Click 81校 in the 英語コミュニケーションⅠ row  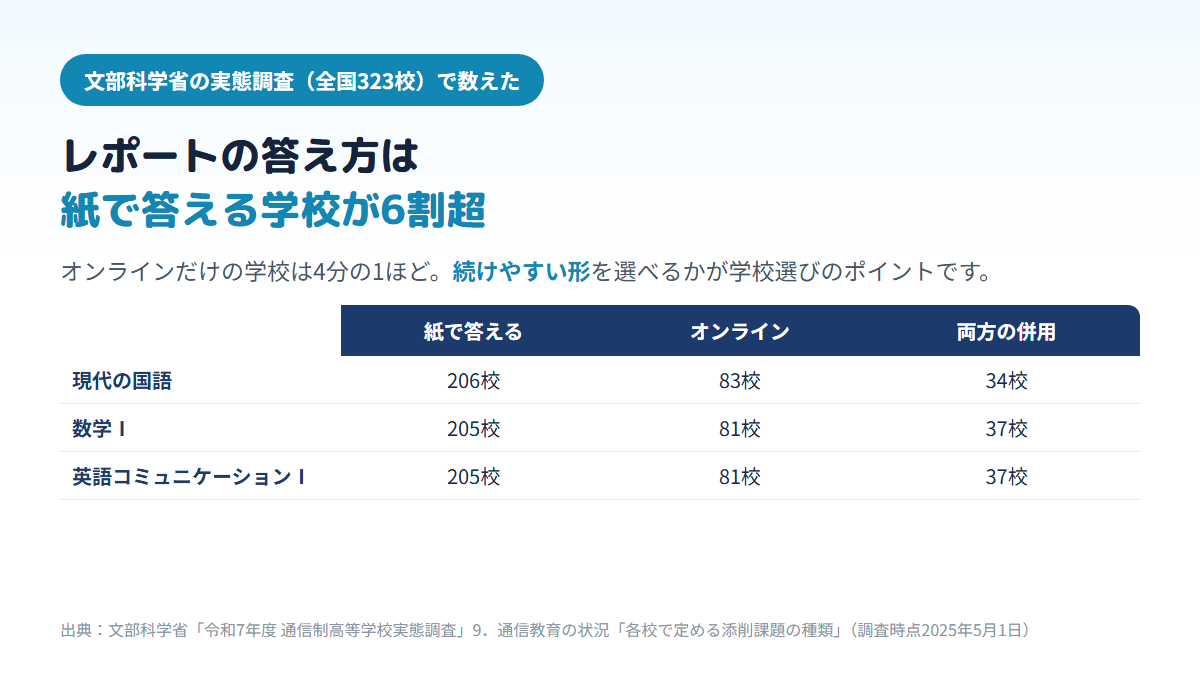point(740,477)
